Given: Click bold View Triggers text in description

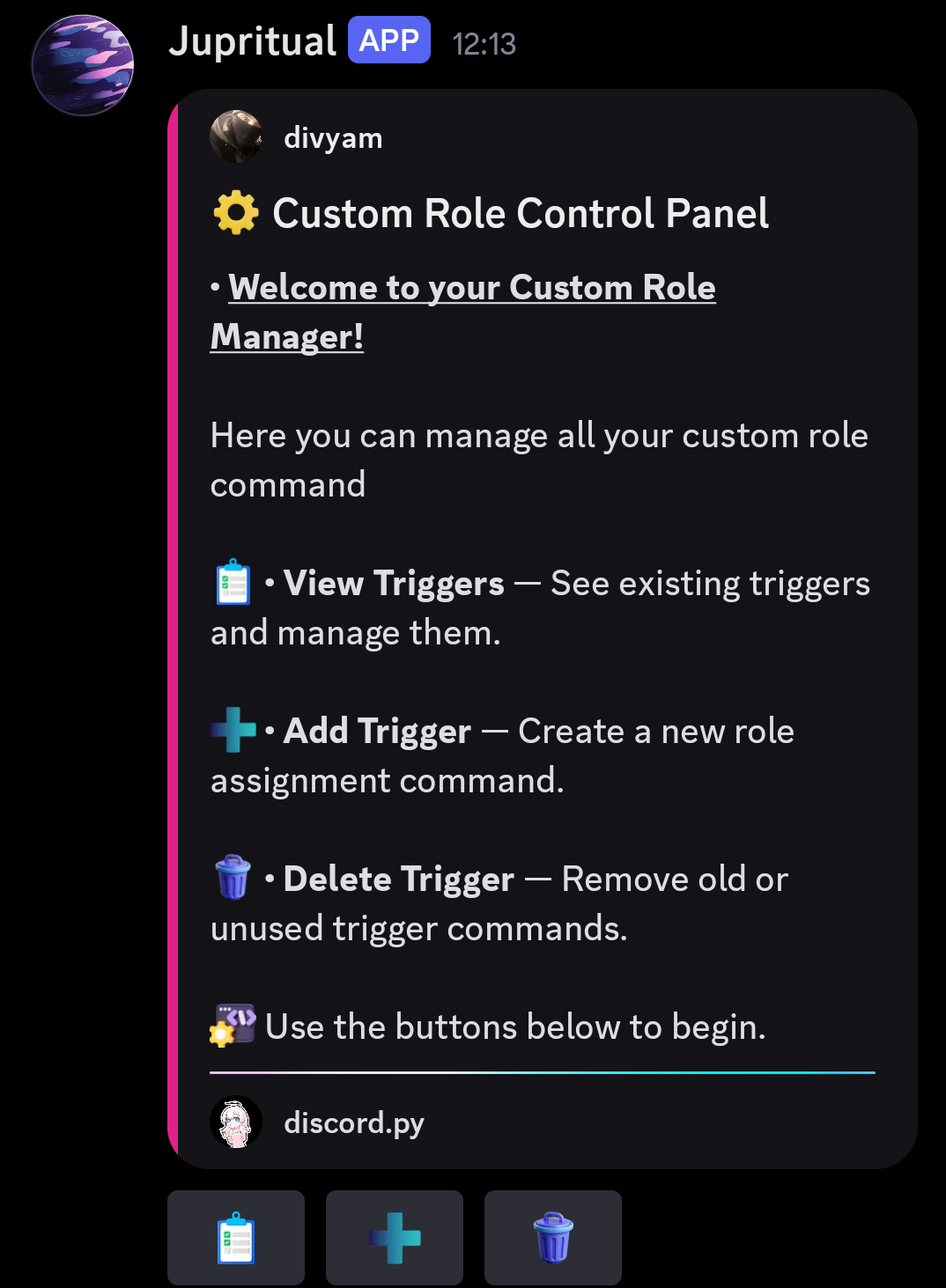Looking at the screenshot, I should pyautogui.click(x=394, y=584).
